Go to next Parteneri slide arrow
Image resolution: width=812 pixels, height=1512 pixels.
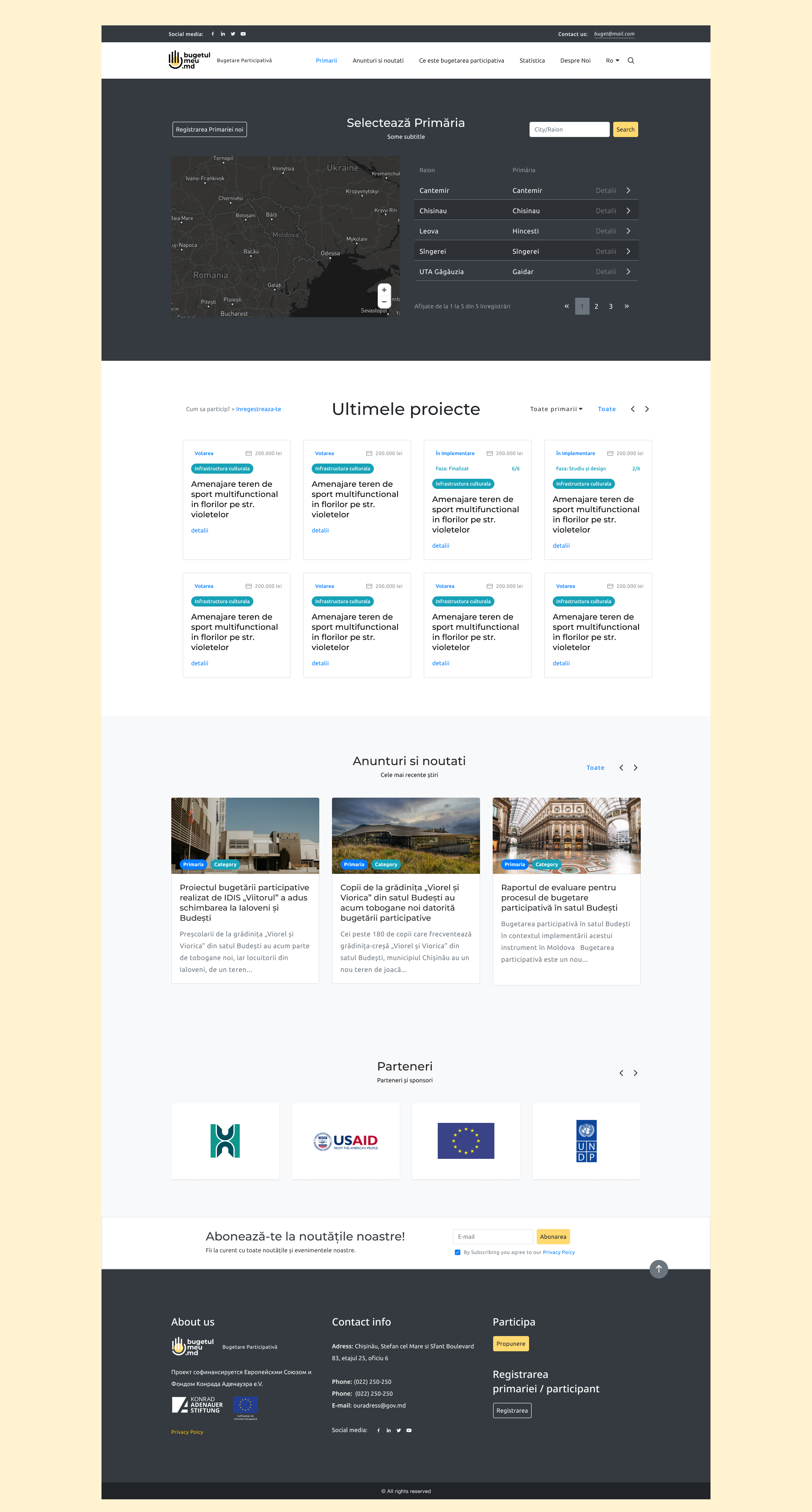[x=635, y=1073]
